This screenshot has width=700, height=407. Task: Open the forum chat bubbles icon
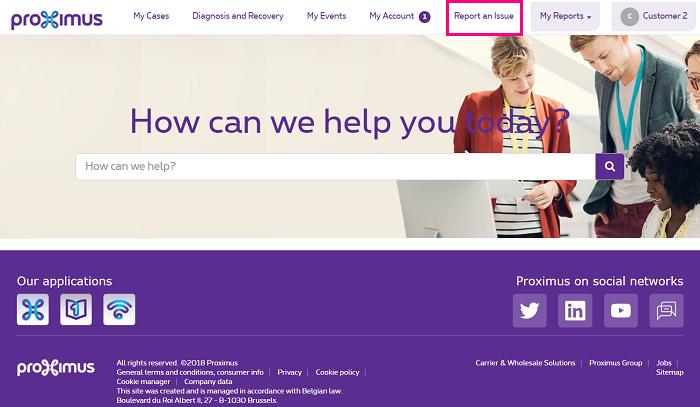click(666, 311)
